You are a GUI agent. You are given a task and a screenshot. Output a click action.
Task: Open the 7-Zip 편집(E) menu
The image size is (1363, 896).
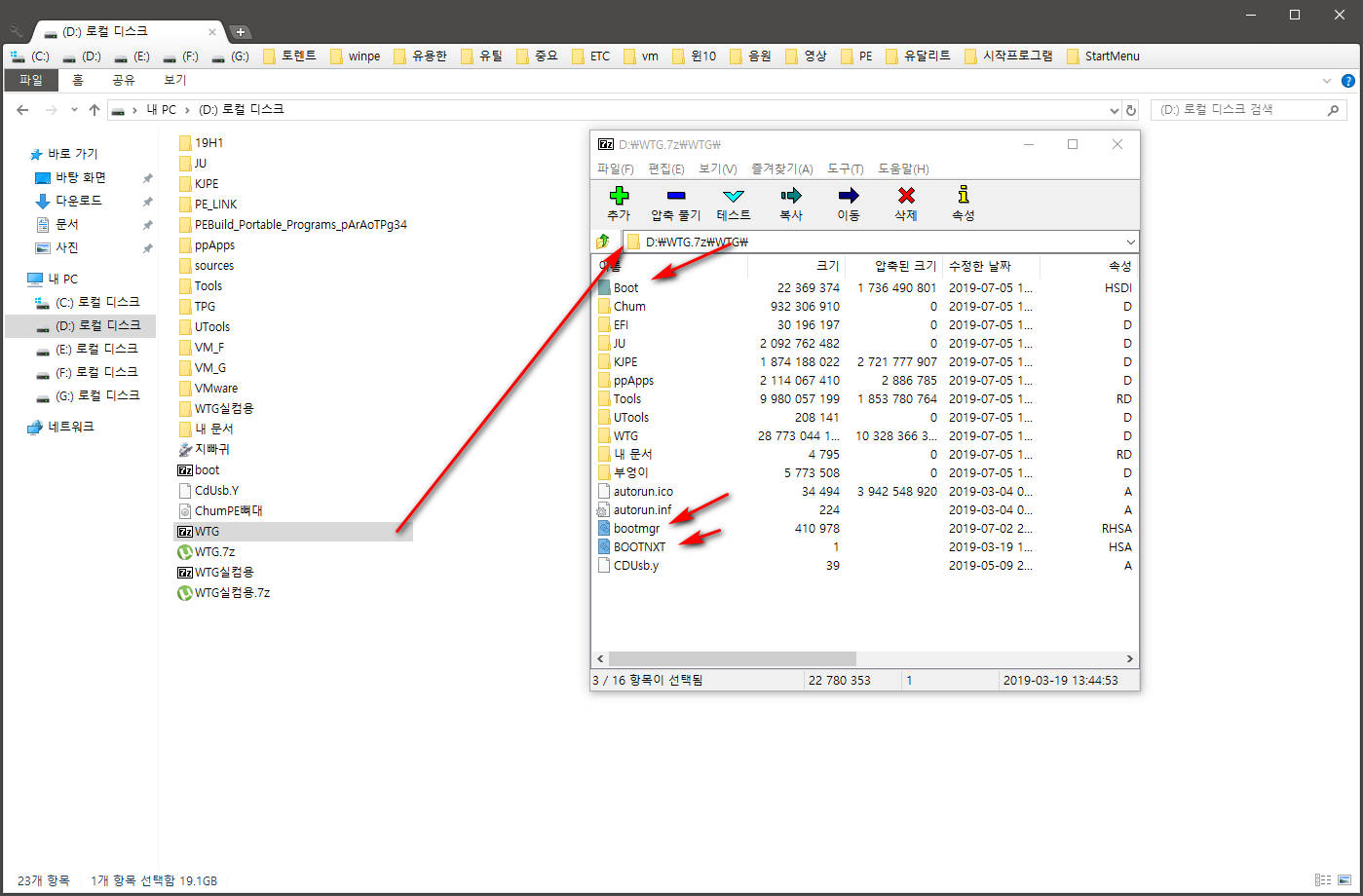click(666, 169)
